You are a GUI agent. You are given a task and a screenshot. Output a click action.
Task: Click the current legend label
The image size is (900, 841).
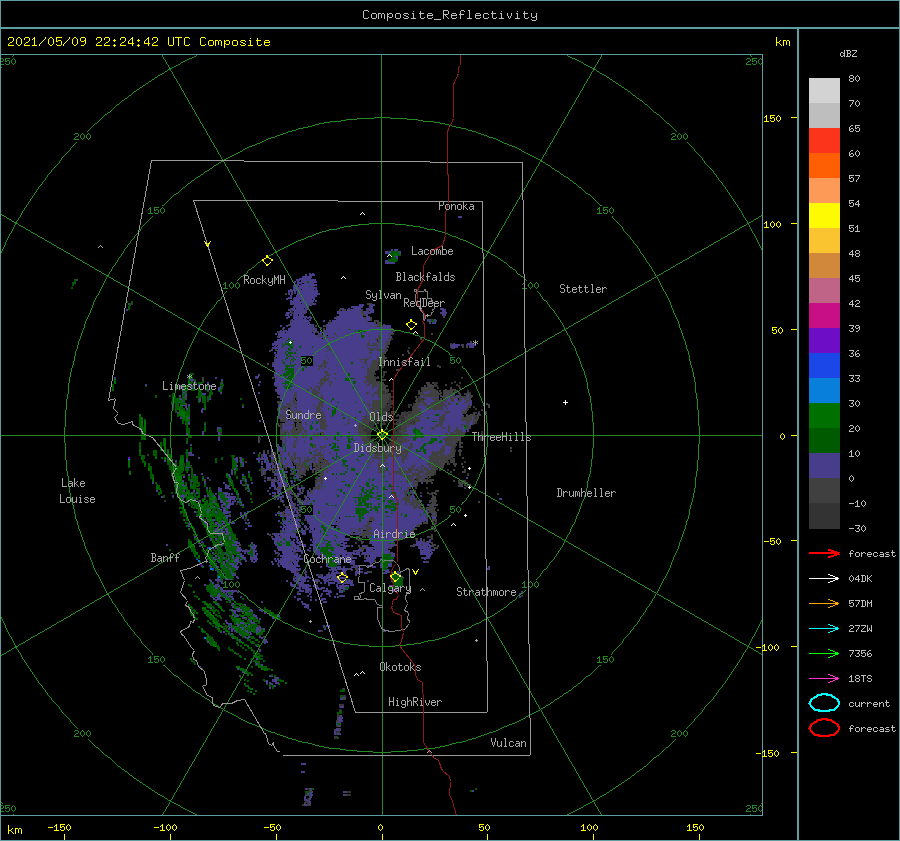pos(869,703)
